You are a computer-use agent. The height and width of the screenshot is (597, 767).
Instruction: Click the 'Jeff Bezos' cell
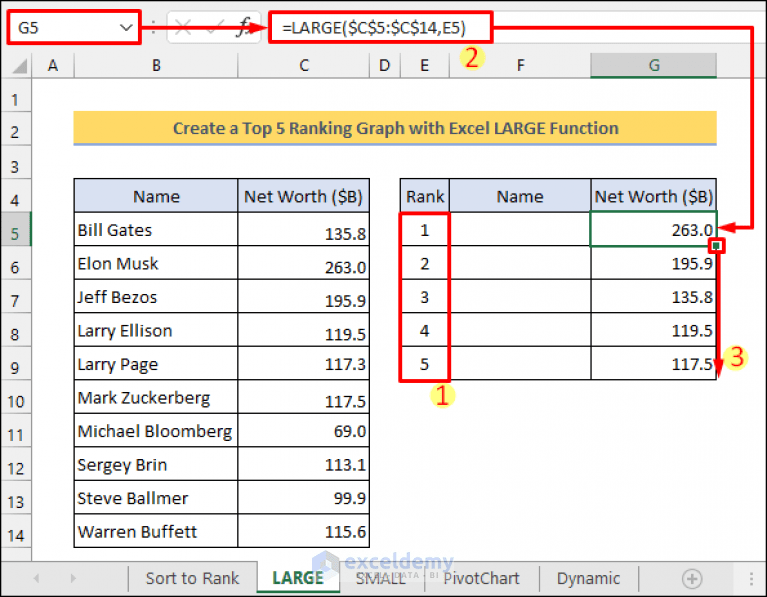(x=156, y=297)
